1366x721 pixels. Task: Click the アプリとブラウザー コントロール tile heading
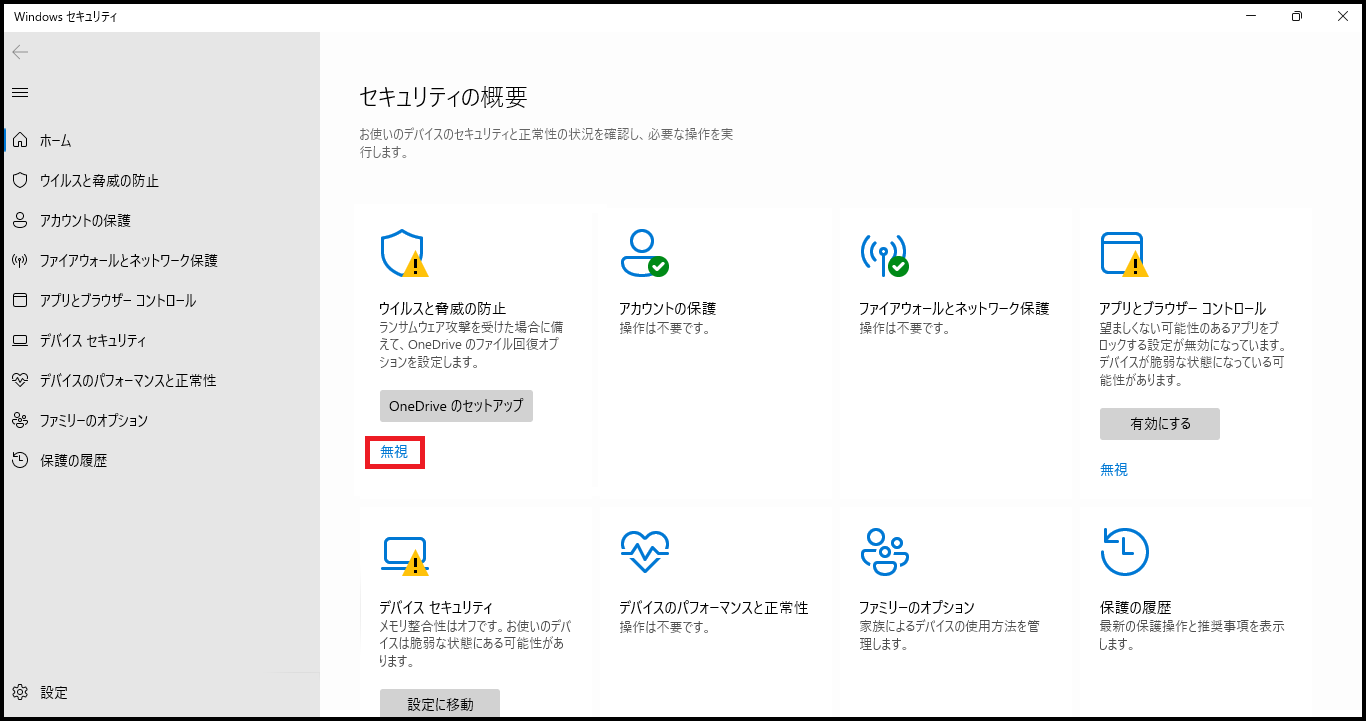tap(1182, 309)
